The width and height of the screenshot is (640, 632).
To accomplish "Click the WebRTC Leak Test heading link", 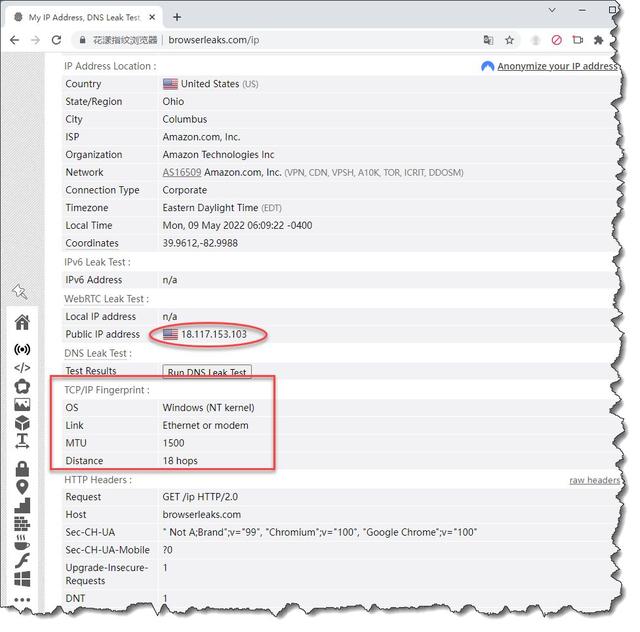I will click(x=104, y=299).
